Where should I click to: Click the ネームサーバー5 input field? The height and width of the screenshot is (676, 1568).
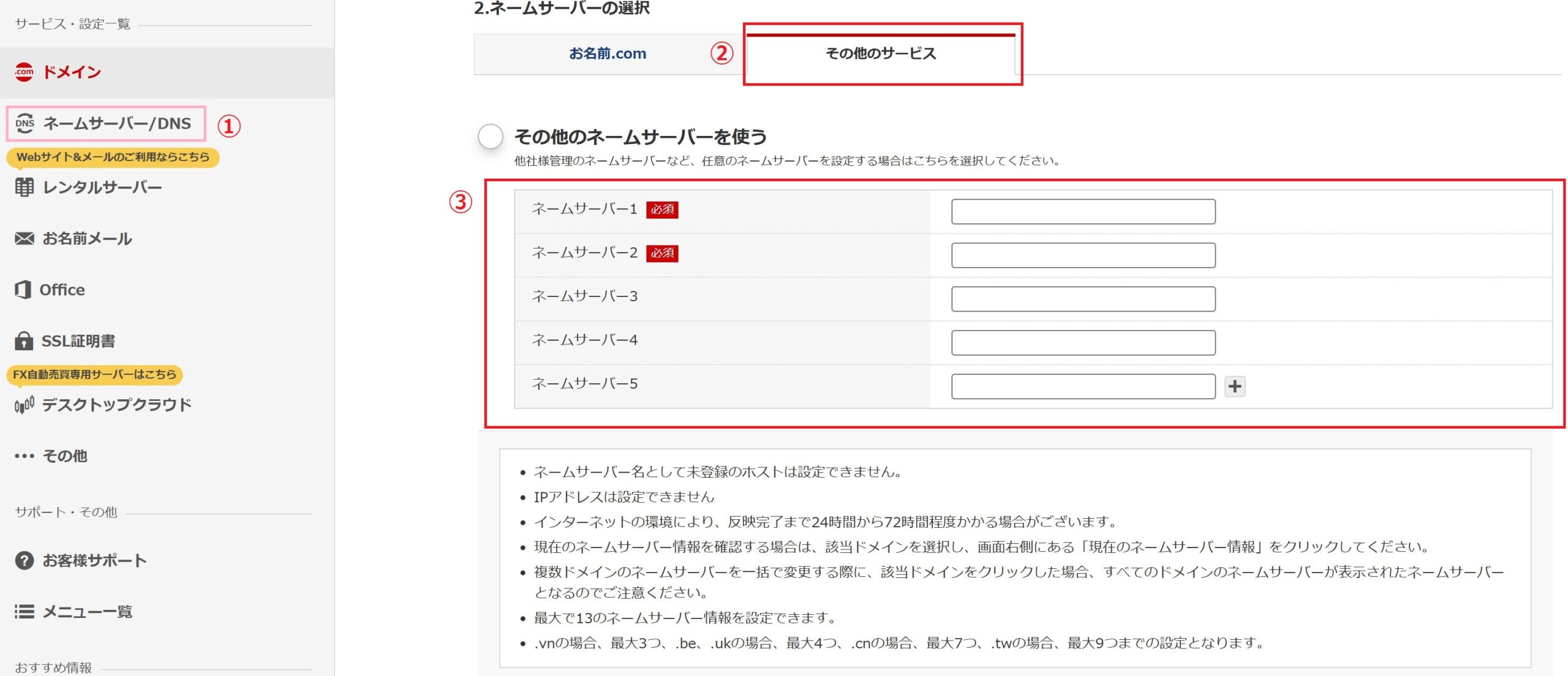pos(1083,386)
